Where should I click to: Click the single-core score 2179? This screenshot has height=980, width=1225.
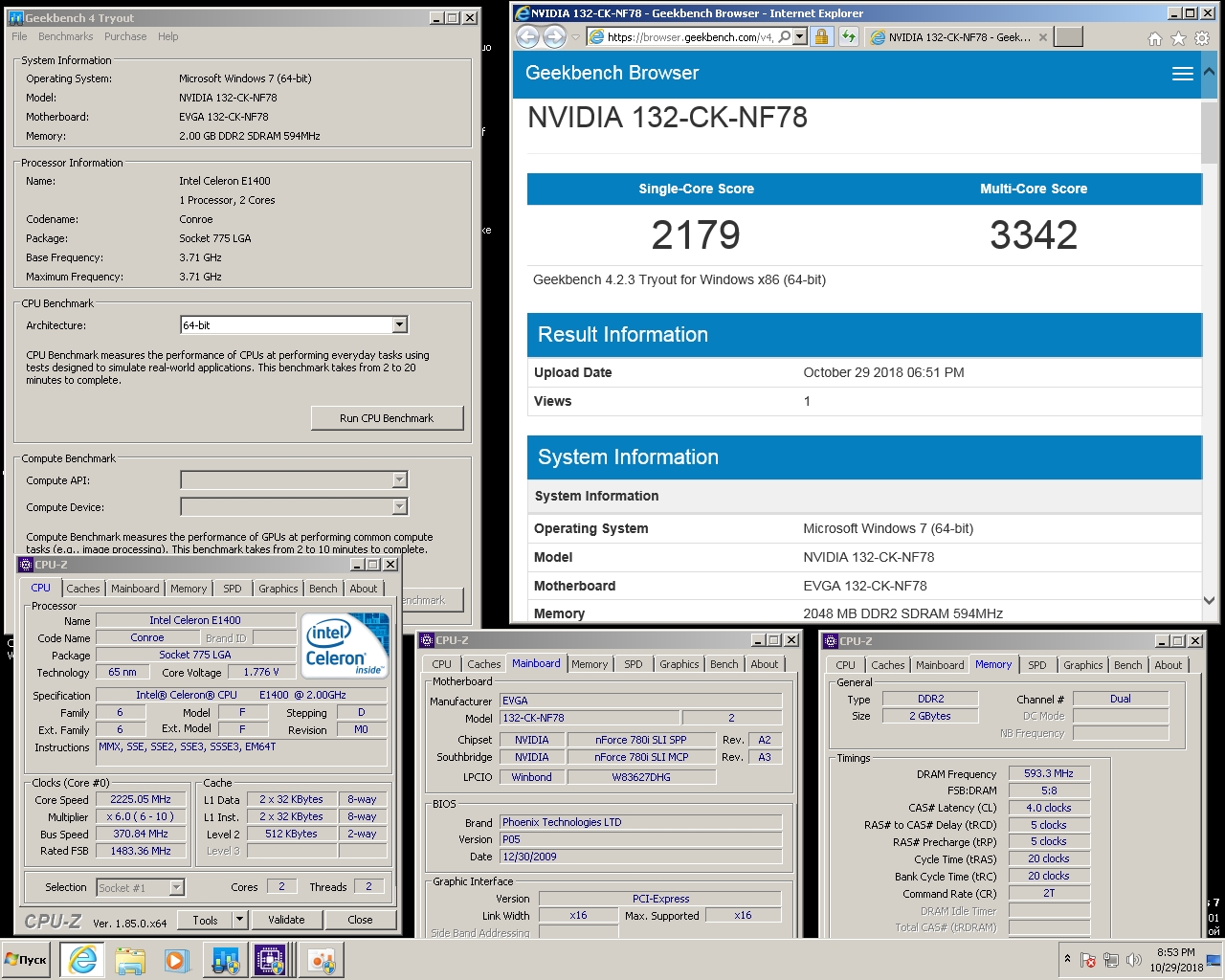coord(696,234)
